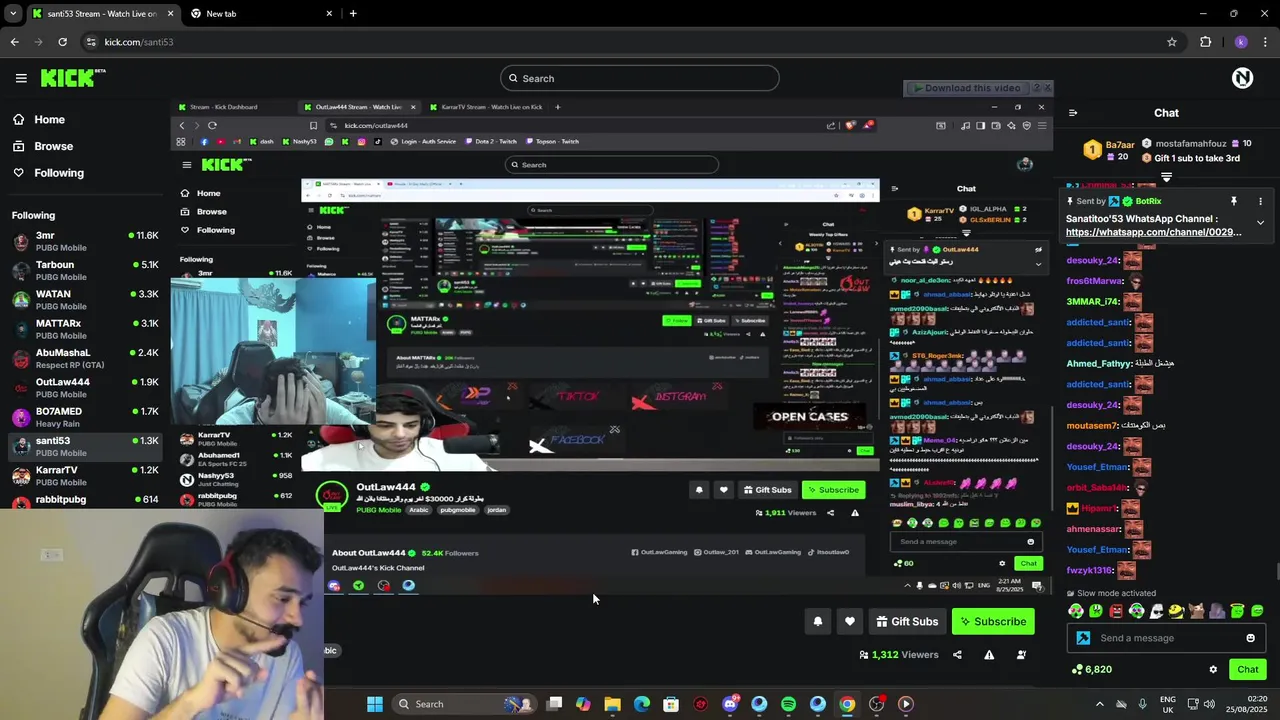Open the Kick hamburger menu
Screen dimensions: 1280x720
pyautogui.click(x=21, y=78)
